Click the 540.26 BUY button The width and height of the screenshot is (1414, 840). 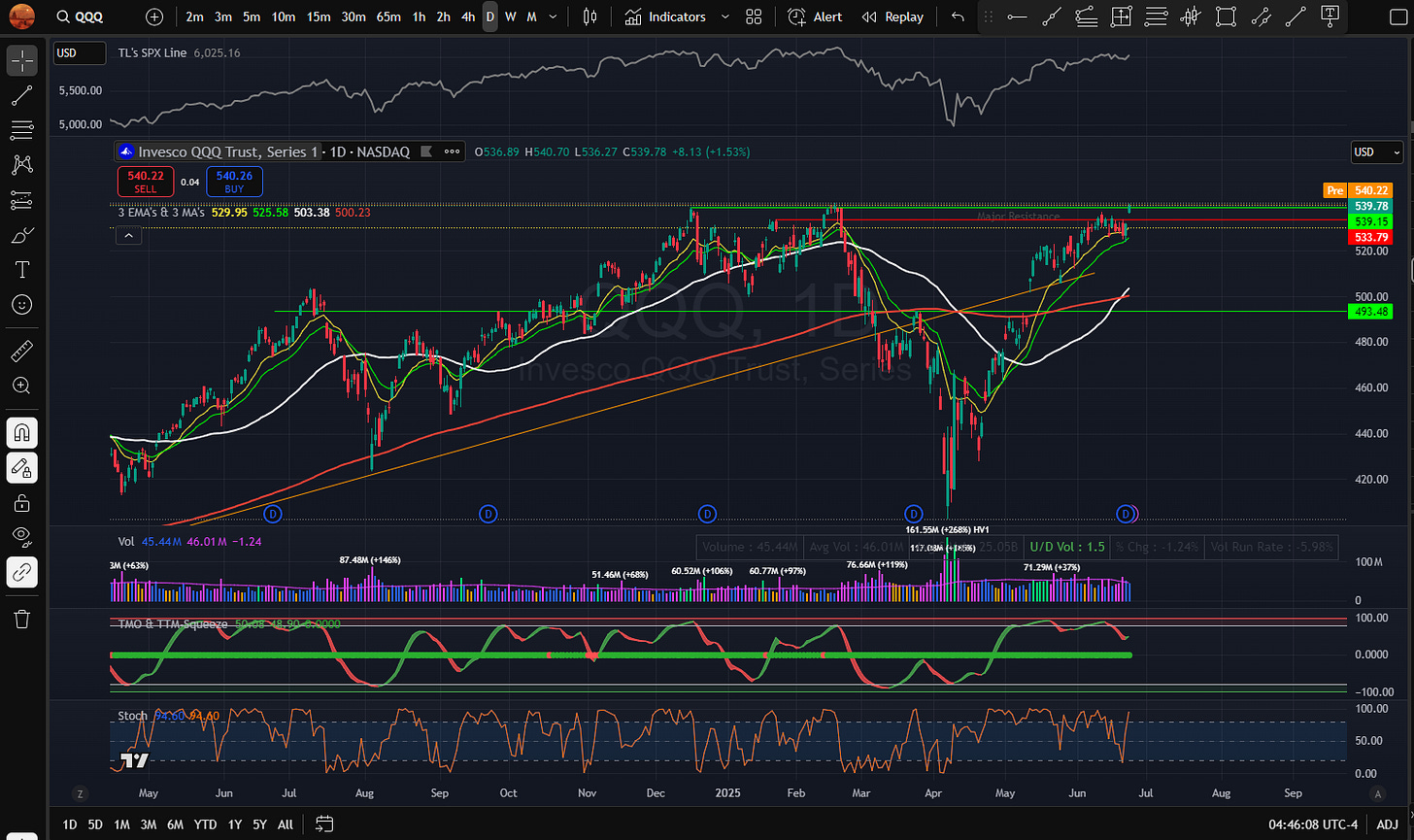click(x=235, y=182)
